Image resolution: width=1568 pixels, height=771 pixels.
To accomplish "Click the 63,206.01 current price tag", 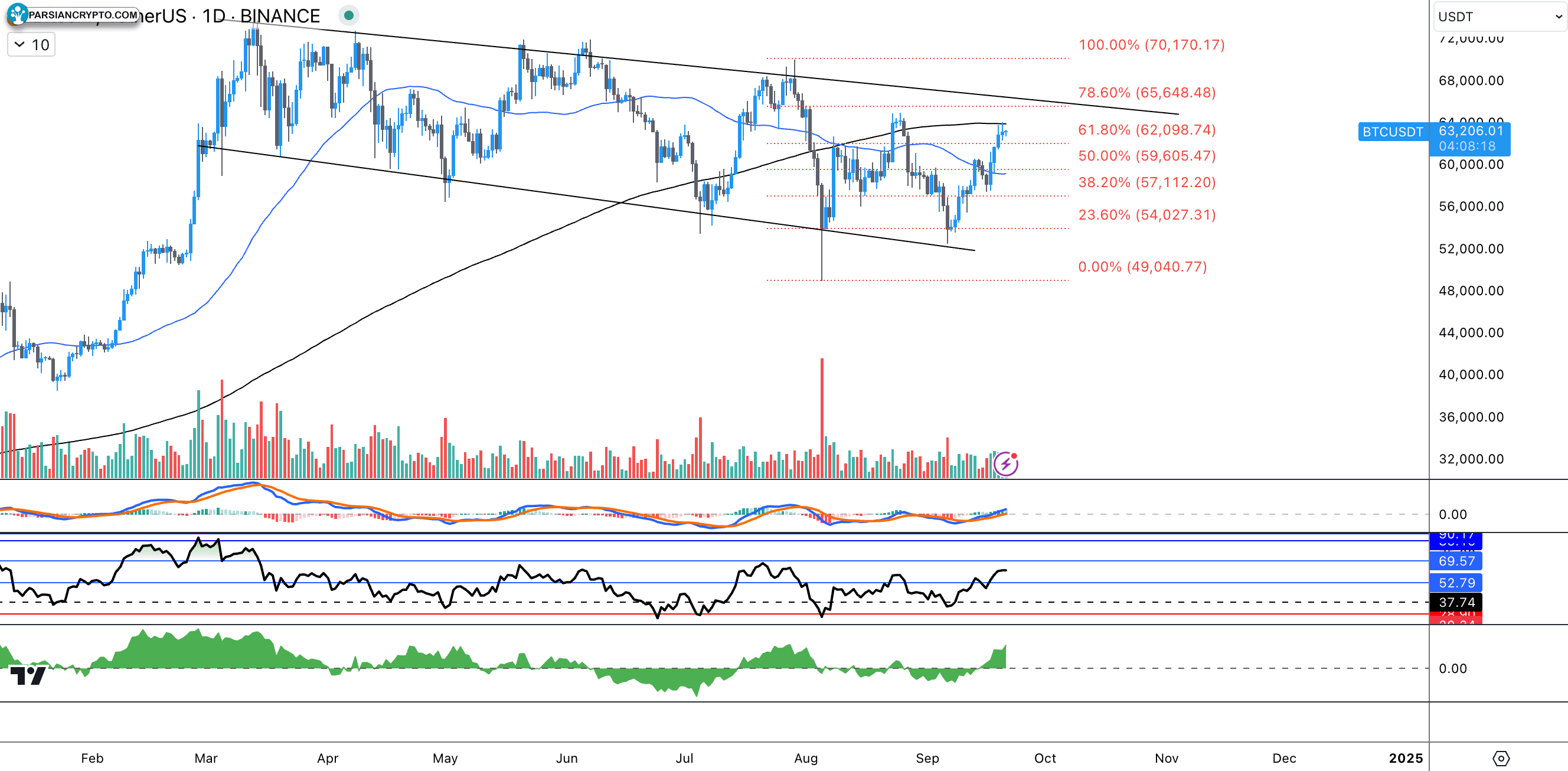I will coord(1471,131).
